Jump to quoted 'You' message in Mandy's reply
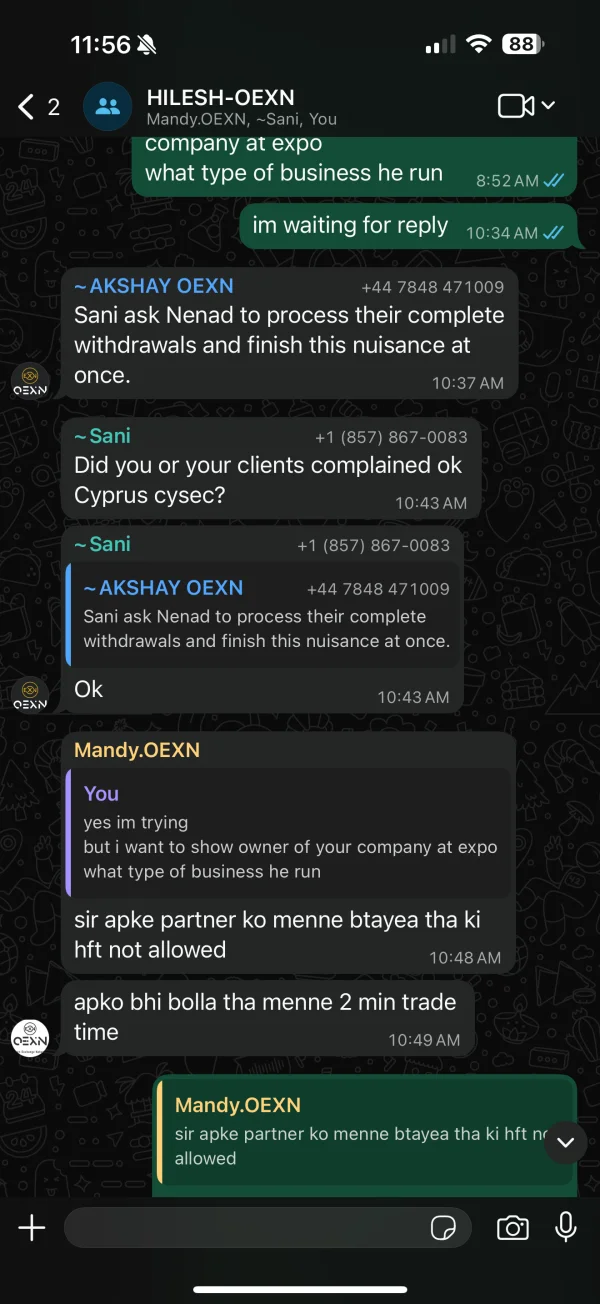The image size is (600, 1304). tap(290, 832)
